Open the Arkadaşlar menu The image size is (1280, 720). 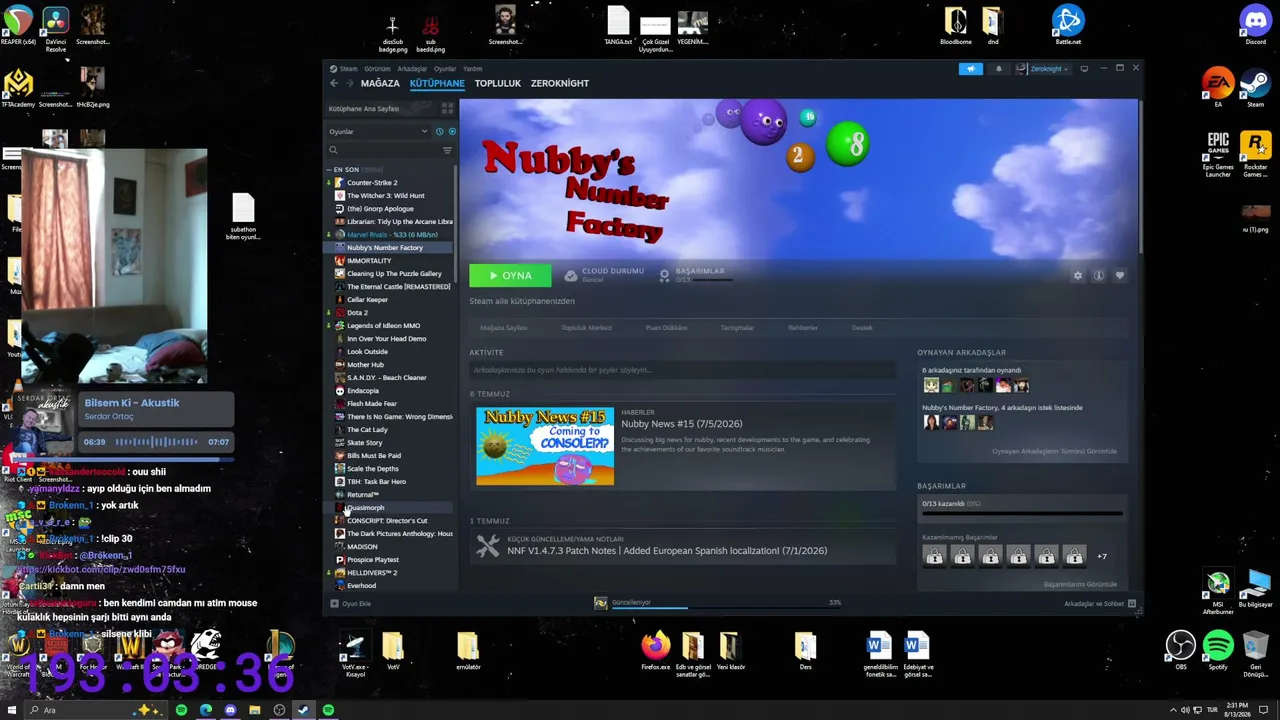pos(412,69)
